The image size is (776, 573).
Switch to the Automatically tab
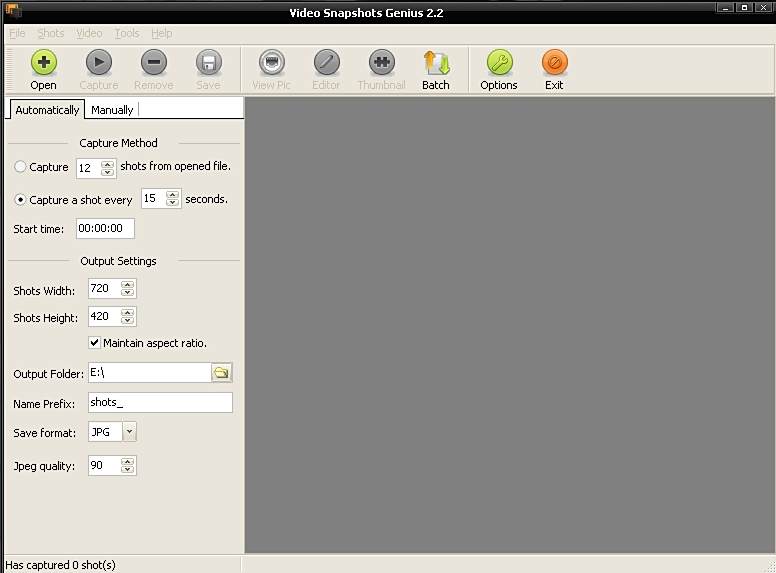point(47,110)
